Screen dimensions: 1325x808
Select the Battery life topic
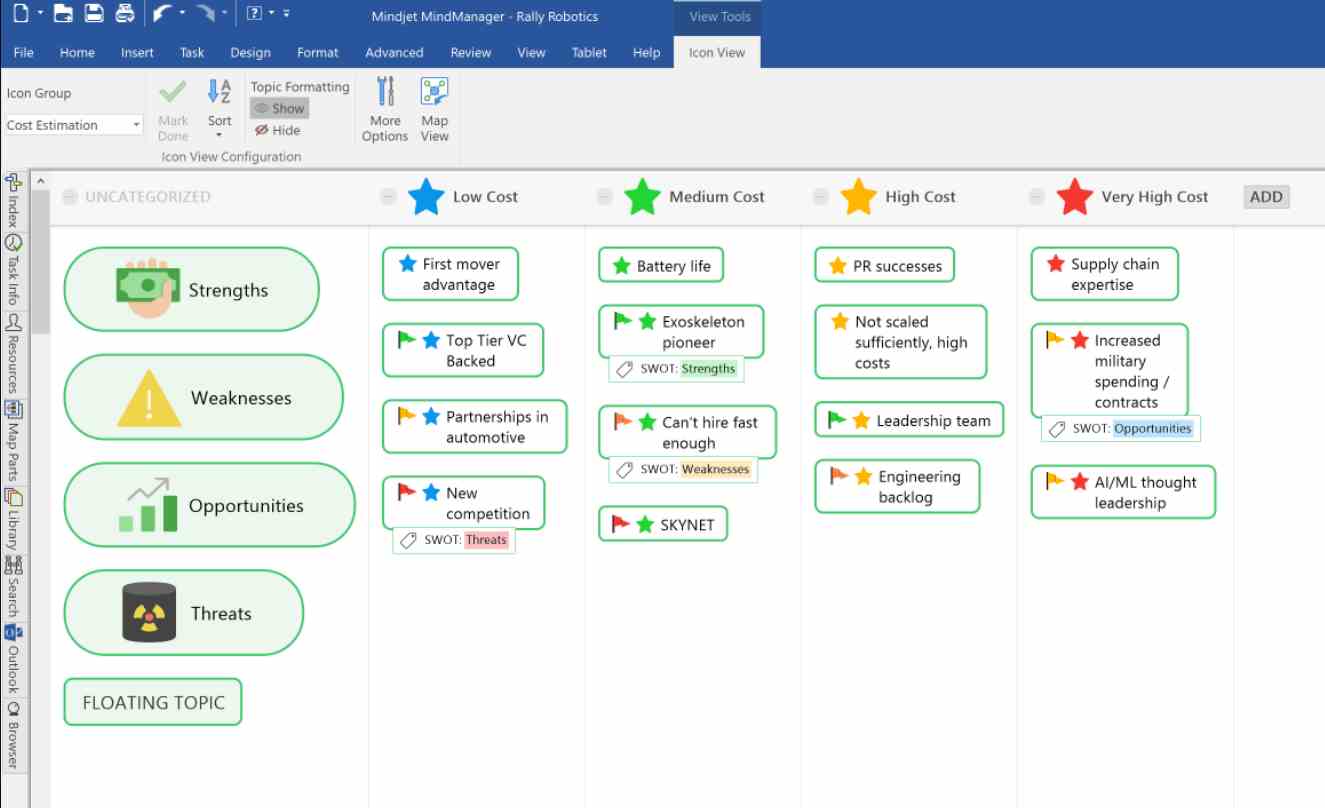(661, 266)
